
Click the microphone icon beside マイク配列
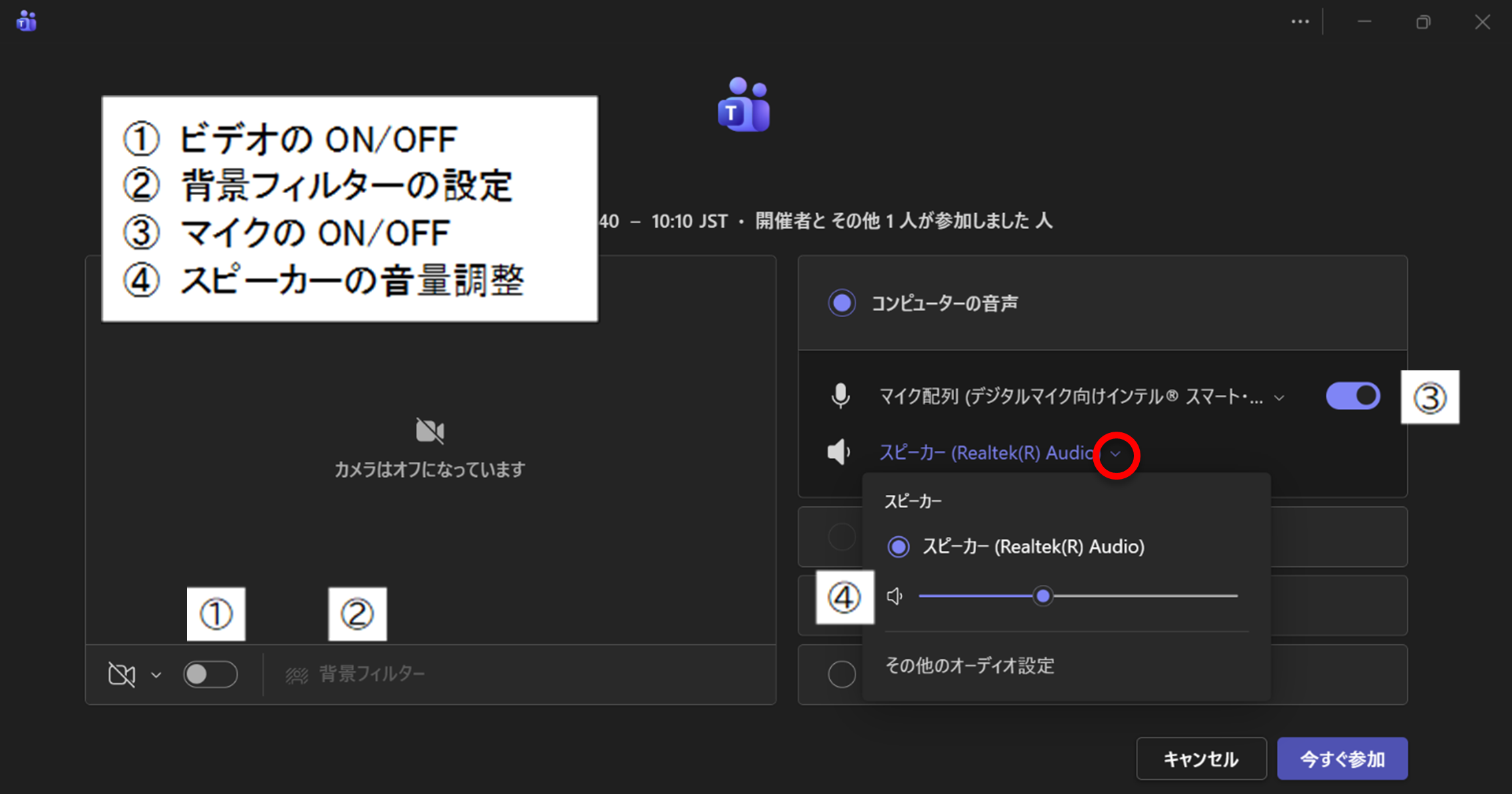coord(840,396)
